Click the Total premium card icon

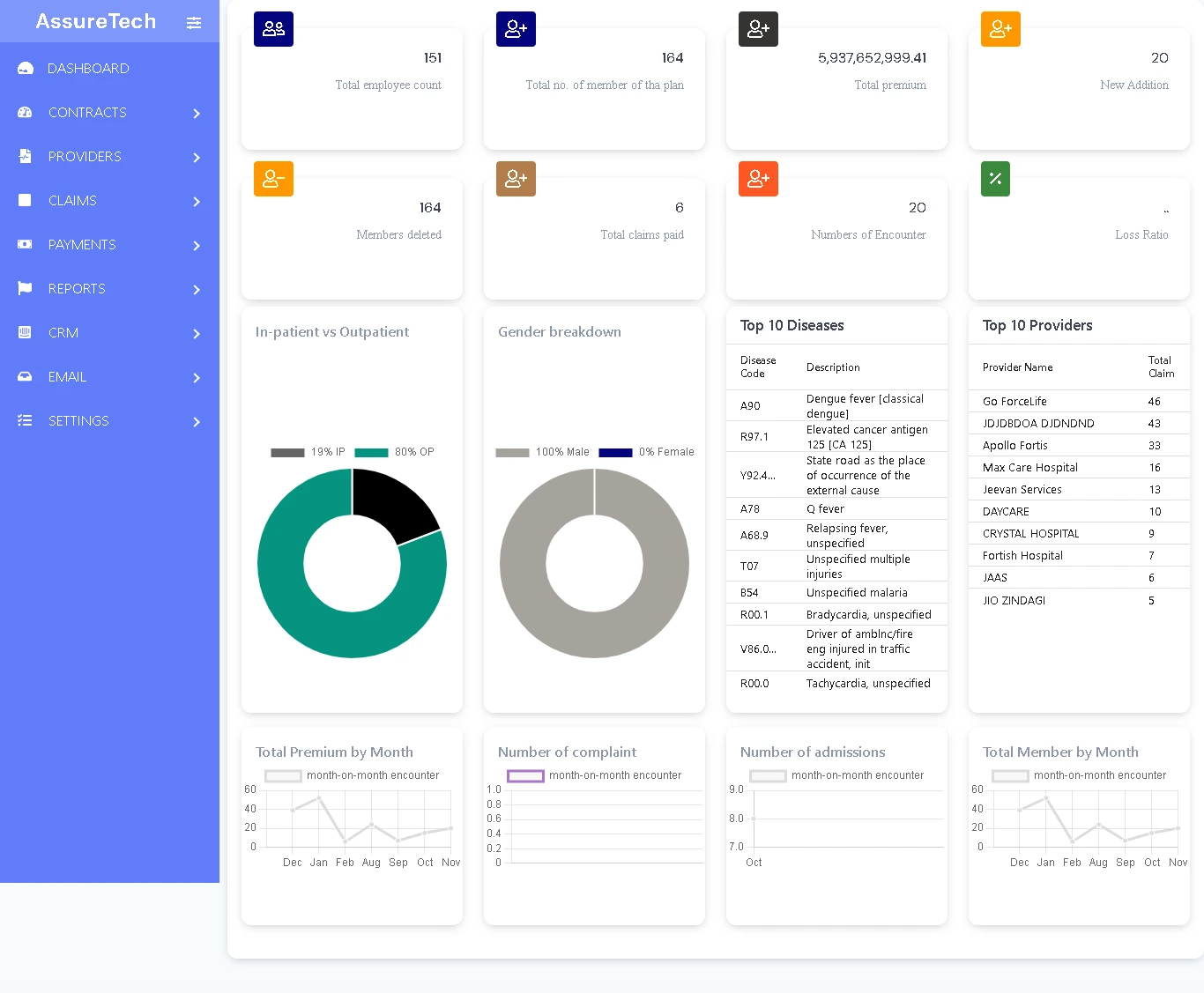pos(758,29)
